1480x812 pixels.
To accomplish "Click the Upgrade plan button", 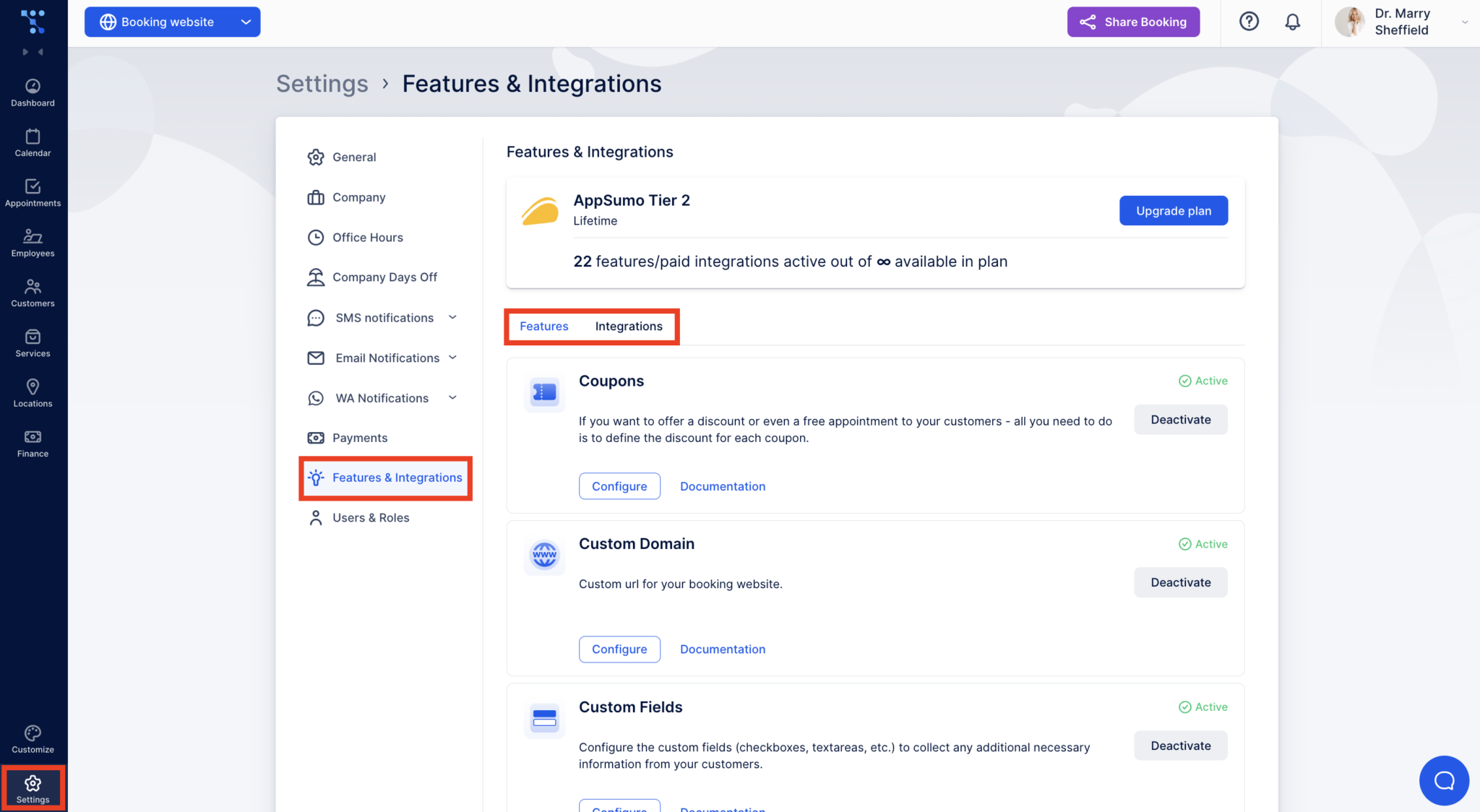I will pos(1173,210).
